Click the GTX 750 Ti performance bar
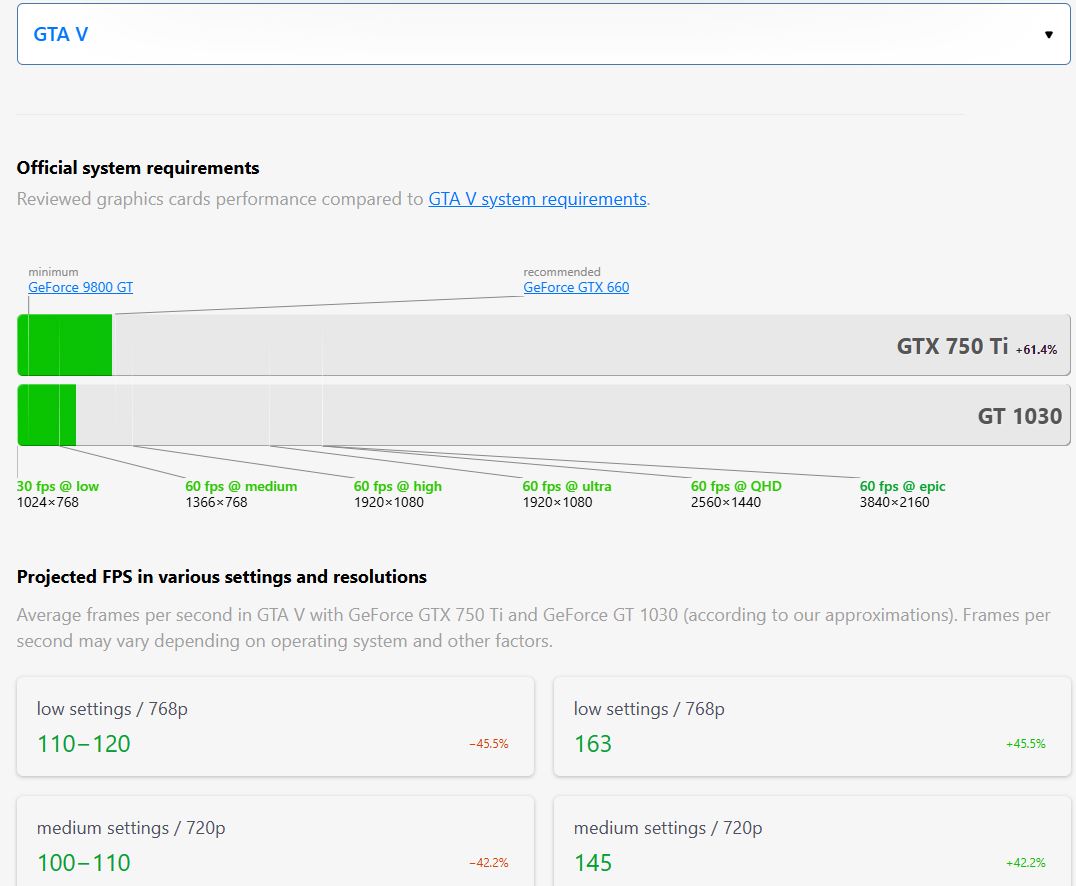Viewport: 1076px width, 886px height. click(543, 345)
